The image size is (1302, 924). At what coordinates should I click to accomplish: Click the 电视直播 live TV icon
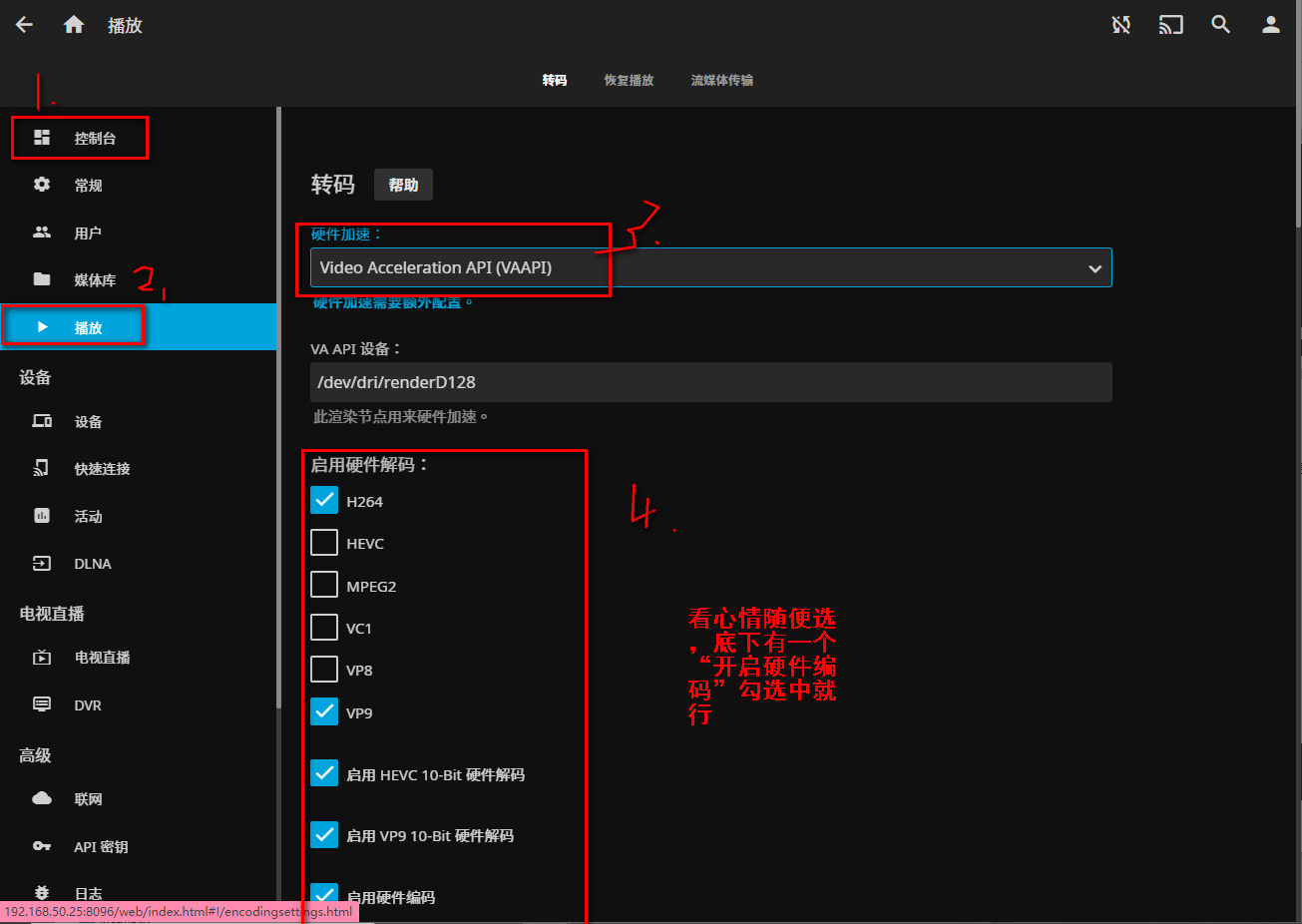(x=42, y=658)
